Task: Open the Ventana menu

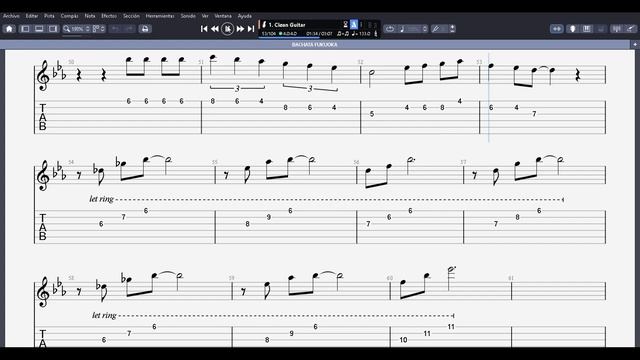Action: click(x=223, y=16)
